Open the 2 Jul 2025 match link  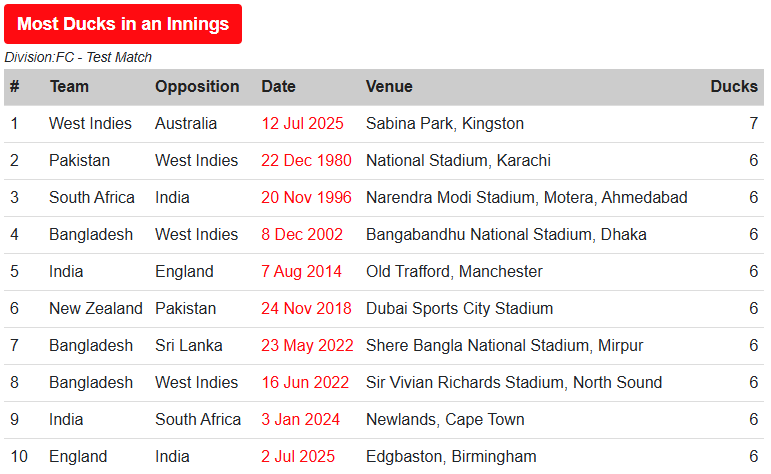298,456
